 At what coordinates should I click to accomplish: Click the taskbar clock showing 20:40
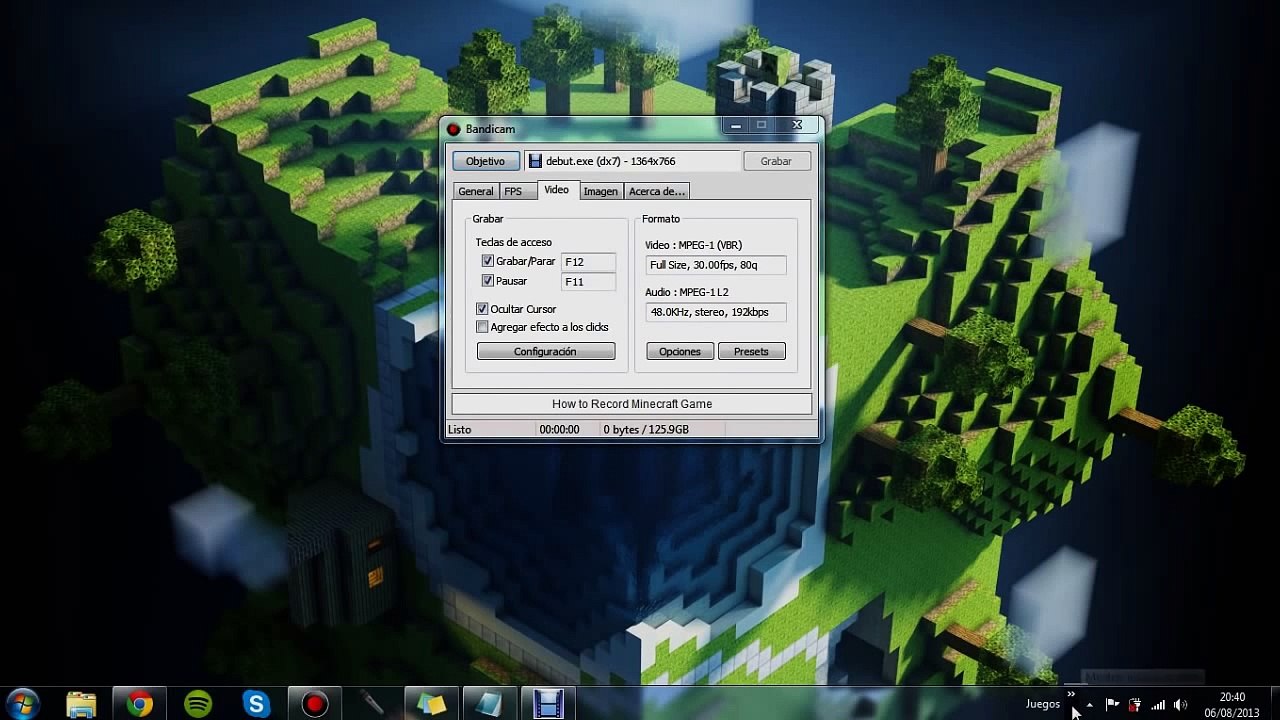point(1232,704)
